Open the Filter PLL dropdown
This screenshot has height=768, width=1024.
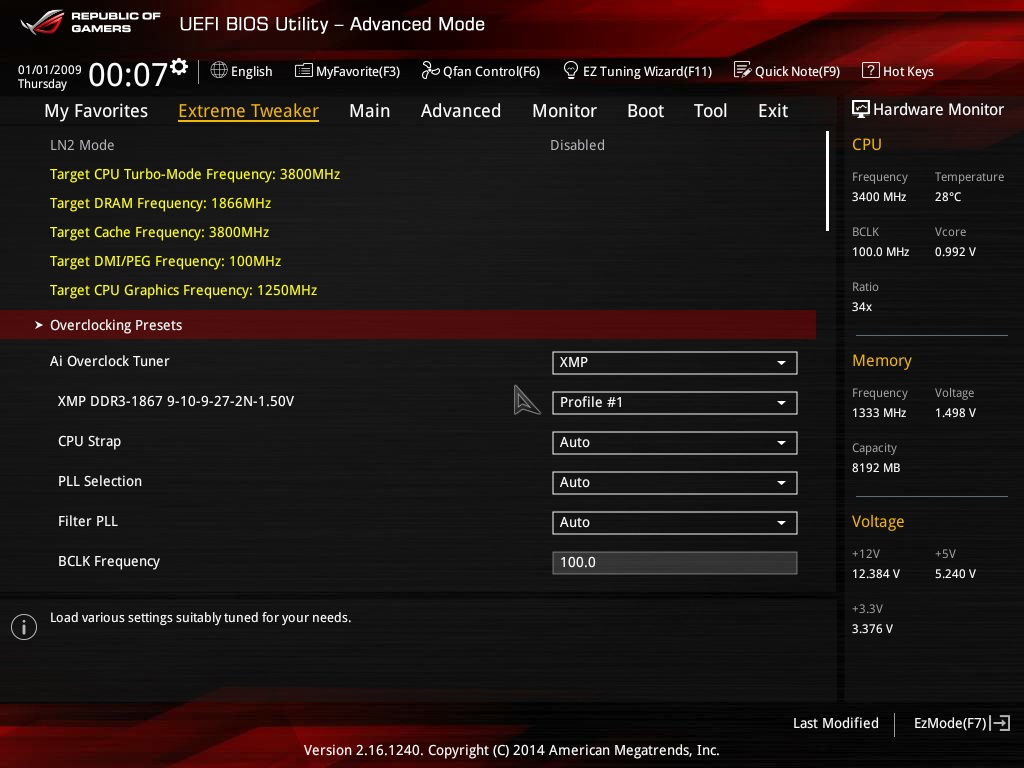coord(675,522)
